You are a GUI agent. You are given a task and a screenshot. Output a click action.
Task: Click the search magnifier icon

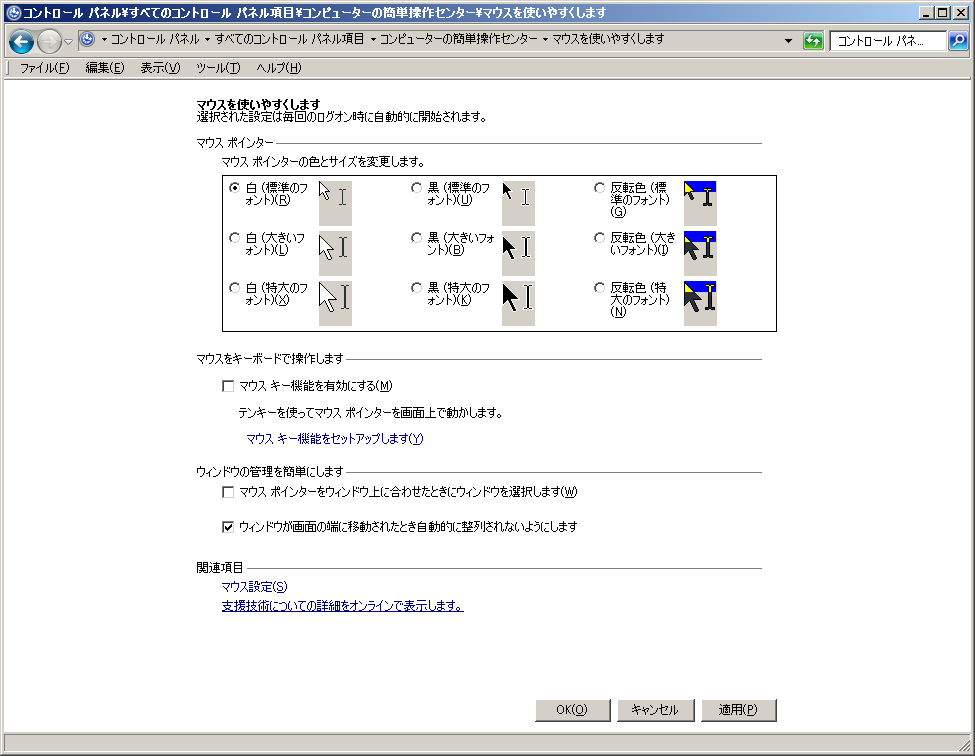click(957, 41)
